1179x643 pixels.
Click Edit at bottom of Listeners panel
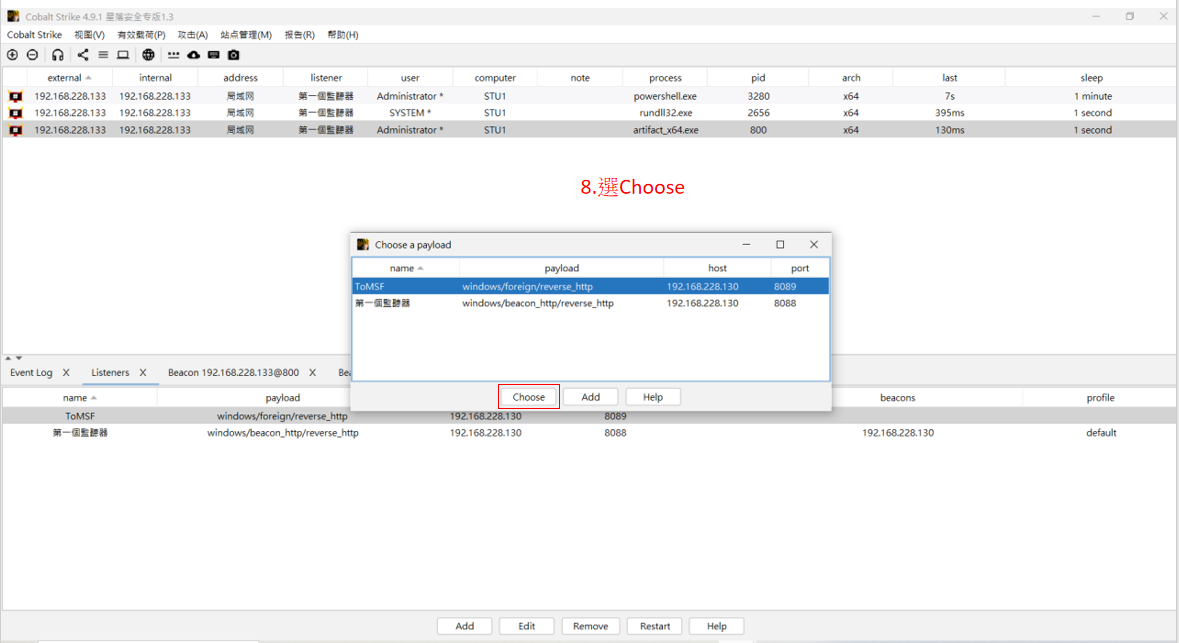526,626
